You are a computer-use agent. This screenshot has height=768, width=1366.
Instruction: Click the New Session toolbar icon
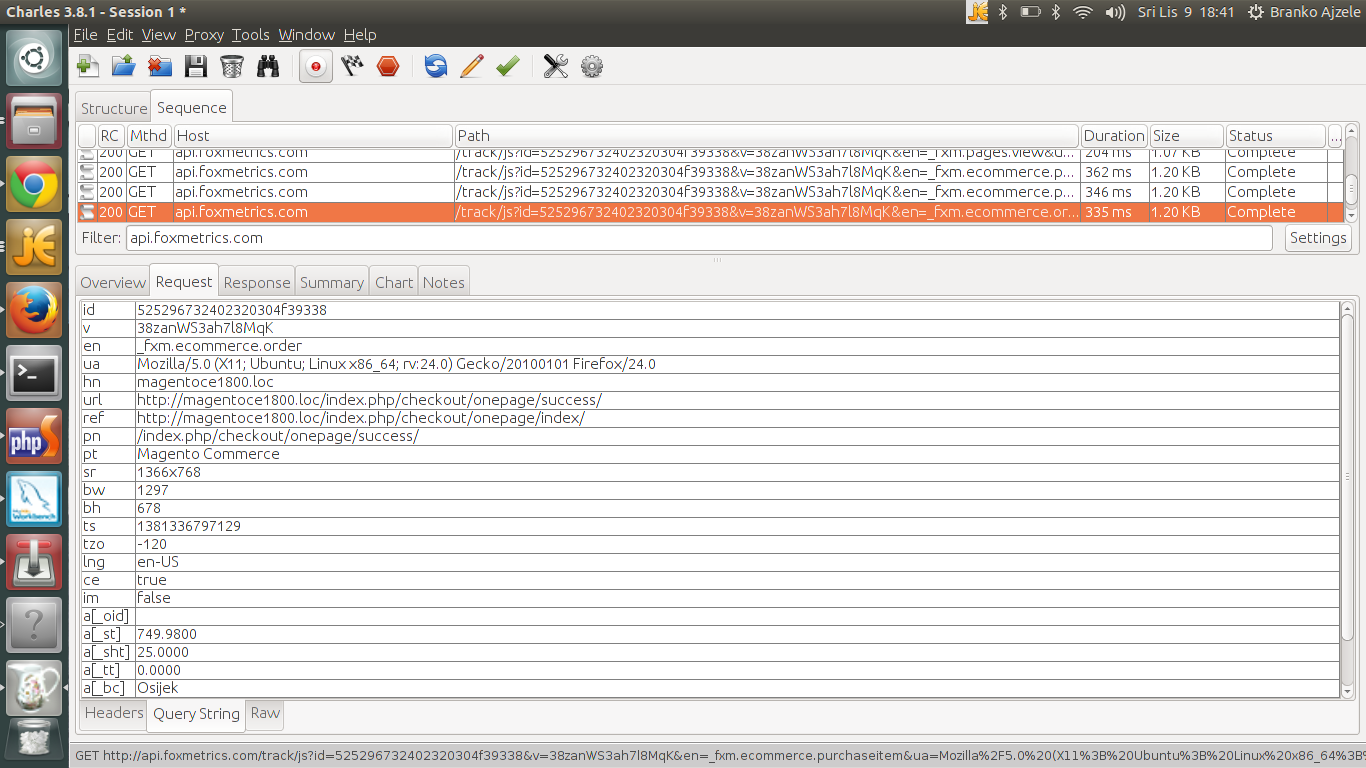click(88, 67)
